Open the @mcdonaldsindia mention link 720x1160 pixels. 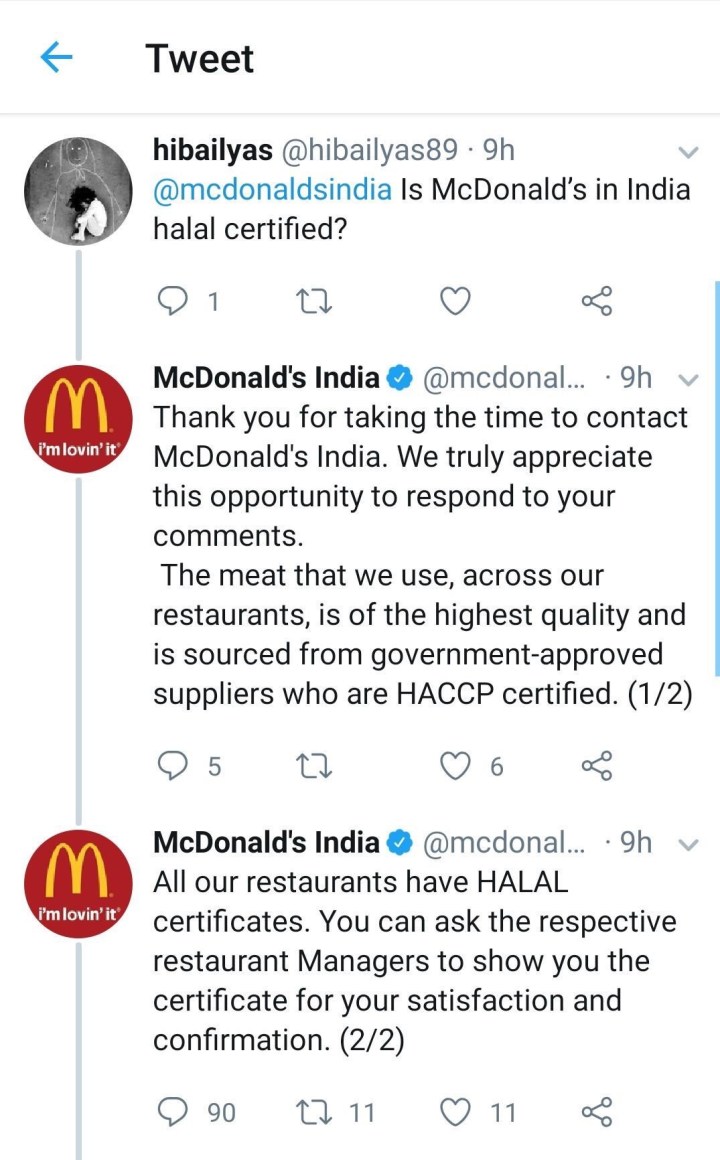coord(272,190)
